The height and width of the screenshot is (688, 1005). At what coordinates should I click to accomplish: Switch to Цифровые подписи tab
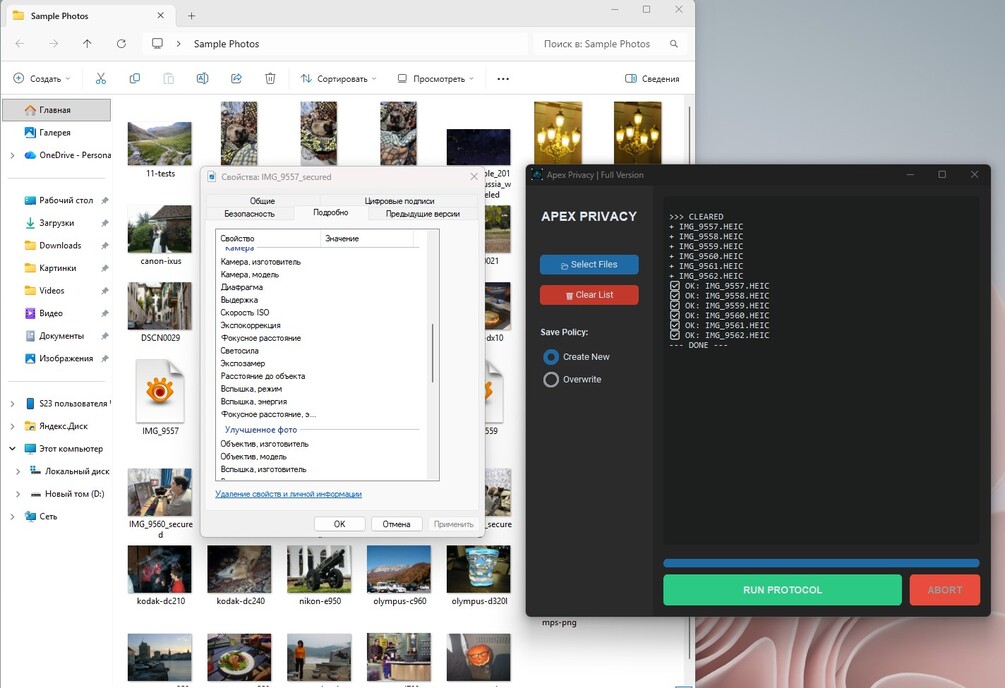coord(399,201)
